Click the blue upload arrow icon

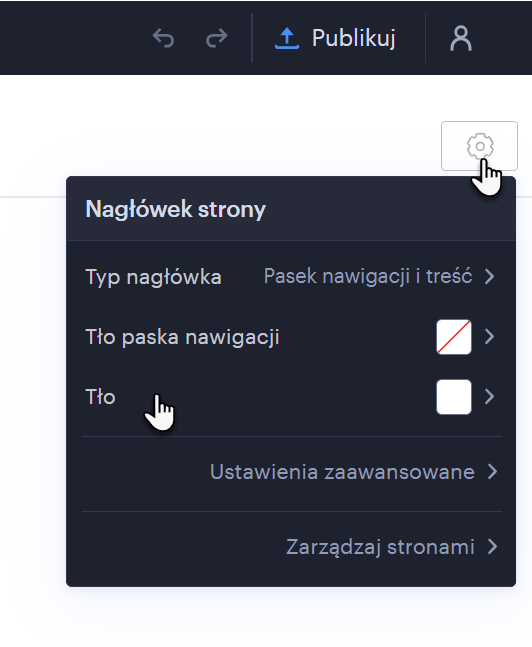tap(287, 38)
